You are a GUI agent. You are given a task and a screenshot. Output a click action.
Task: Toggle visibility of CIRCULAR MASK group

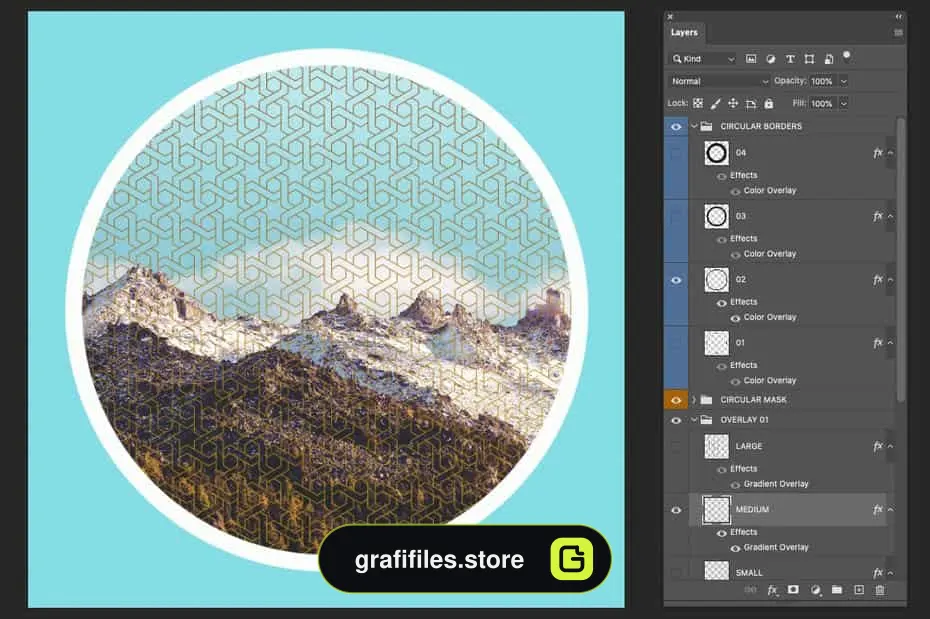676,400
